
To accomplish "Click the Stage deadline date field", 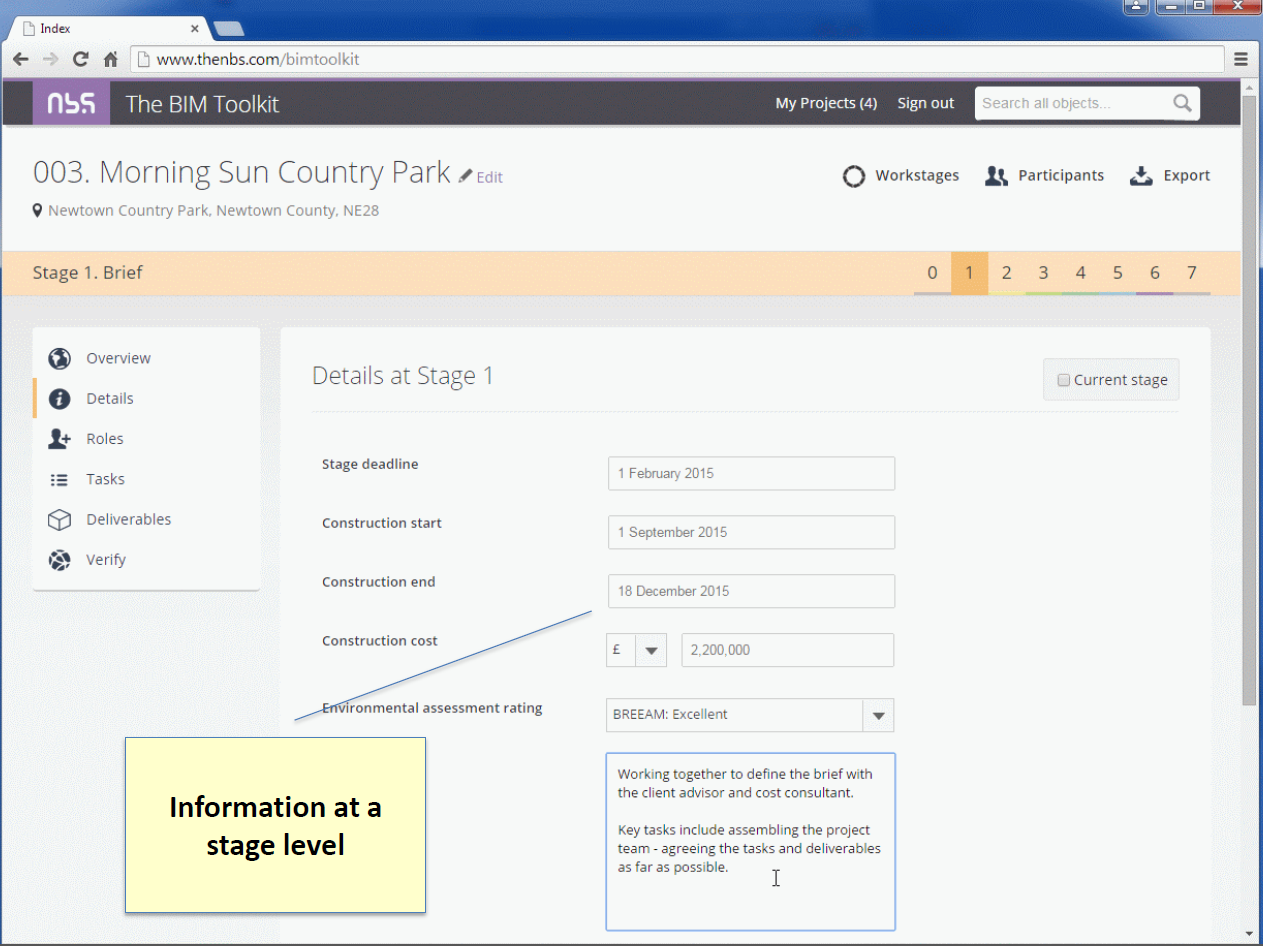I will 751,474.
